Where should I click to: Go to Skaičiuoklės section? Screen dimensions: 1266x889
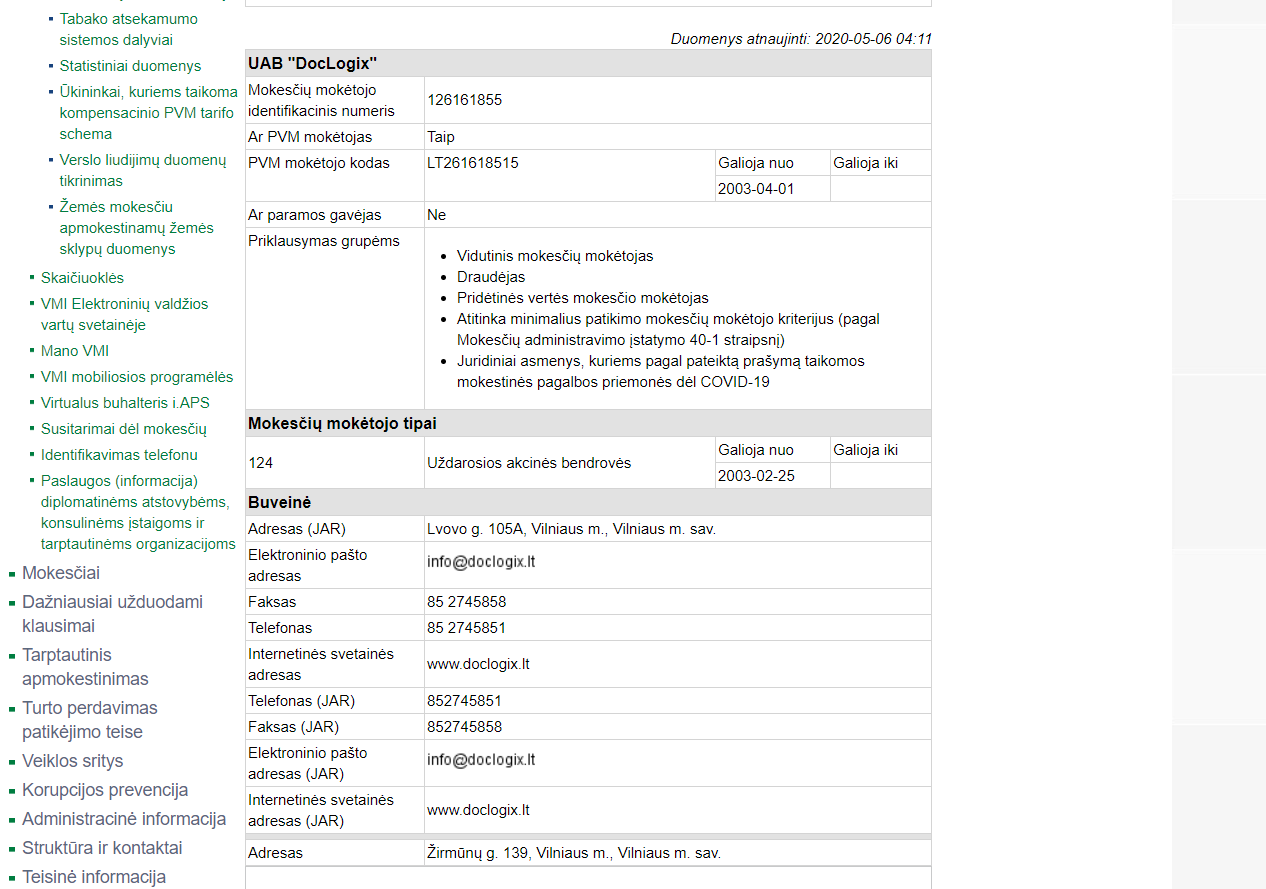pyautogui.click(x=82, y=278)
